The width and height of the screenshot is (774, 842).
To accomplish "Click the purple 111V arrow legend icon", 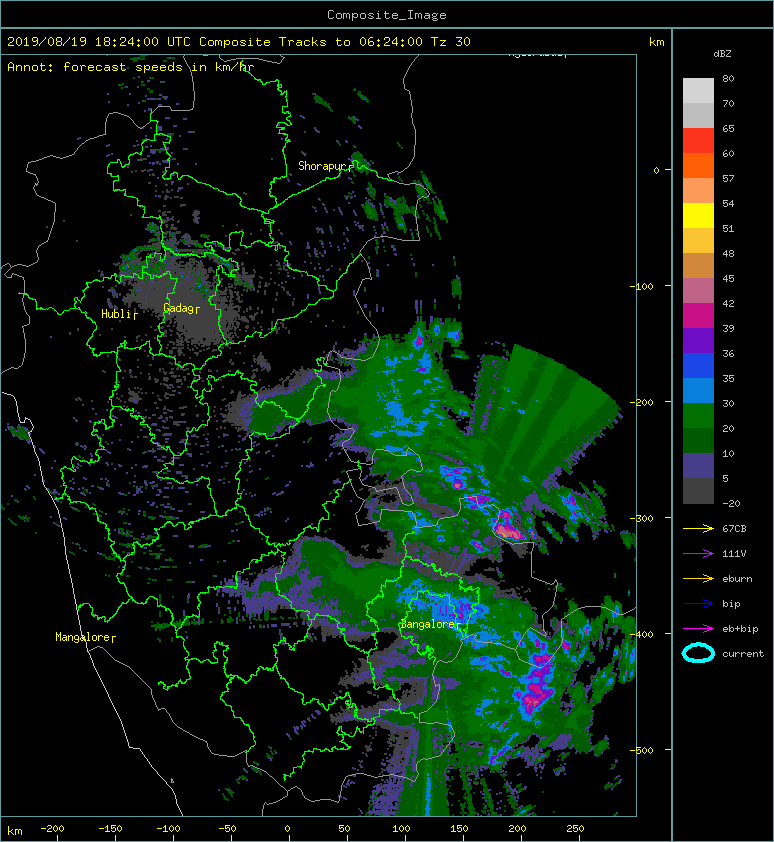I will pos(698,554).
